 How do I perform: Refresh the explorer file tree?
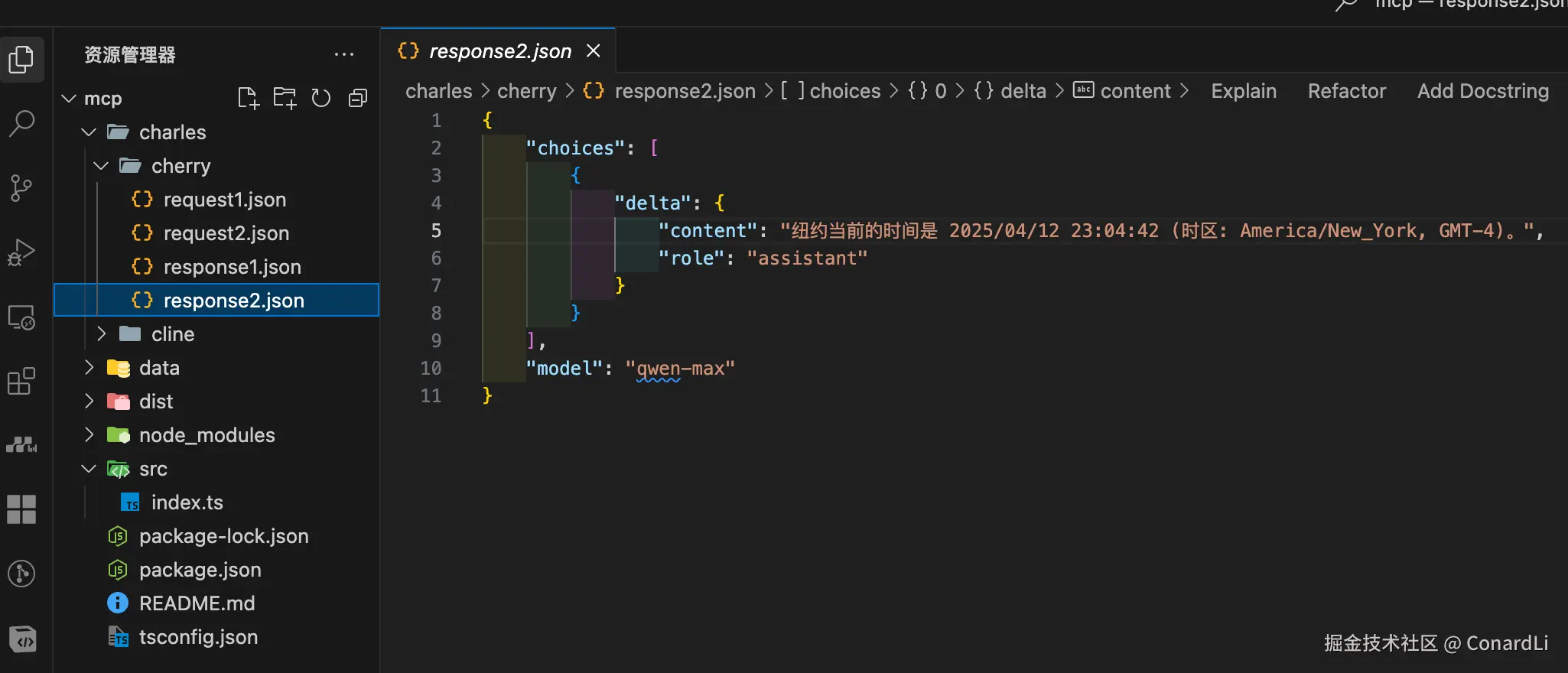pyautogui.click(x=321, y=99)
